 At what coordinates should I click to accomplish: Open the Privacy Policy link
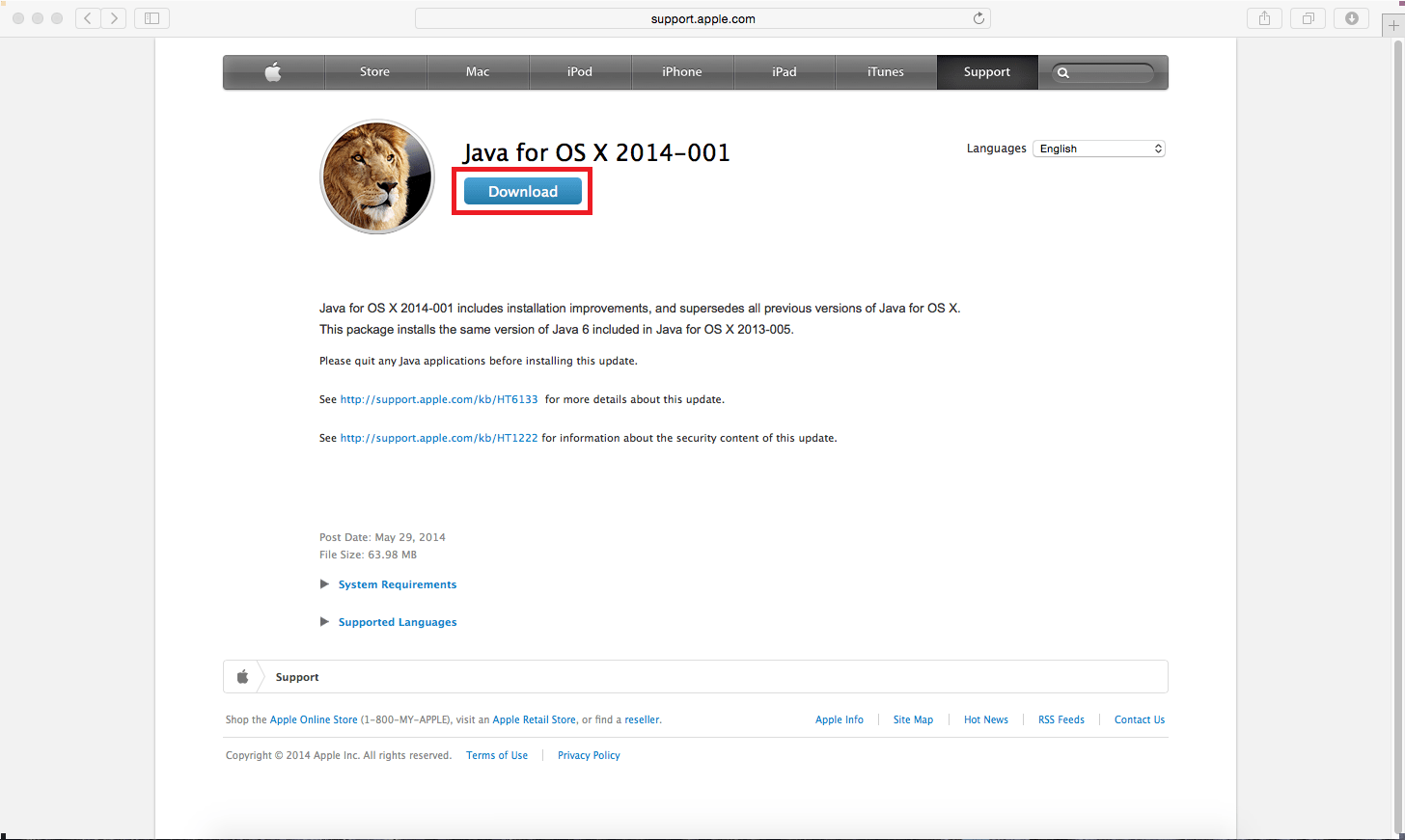pos(589,755)
